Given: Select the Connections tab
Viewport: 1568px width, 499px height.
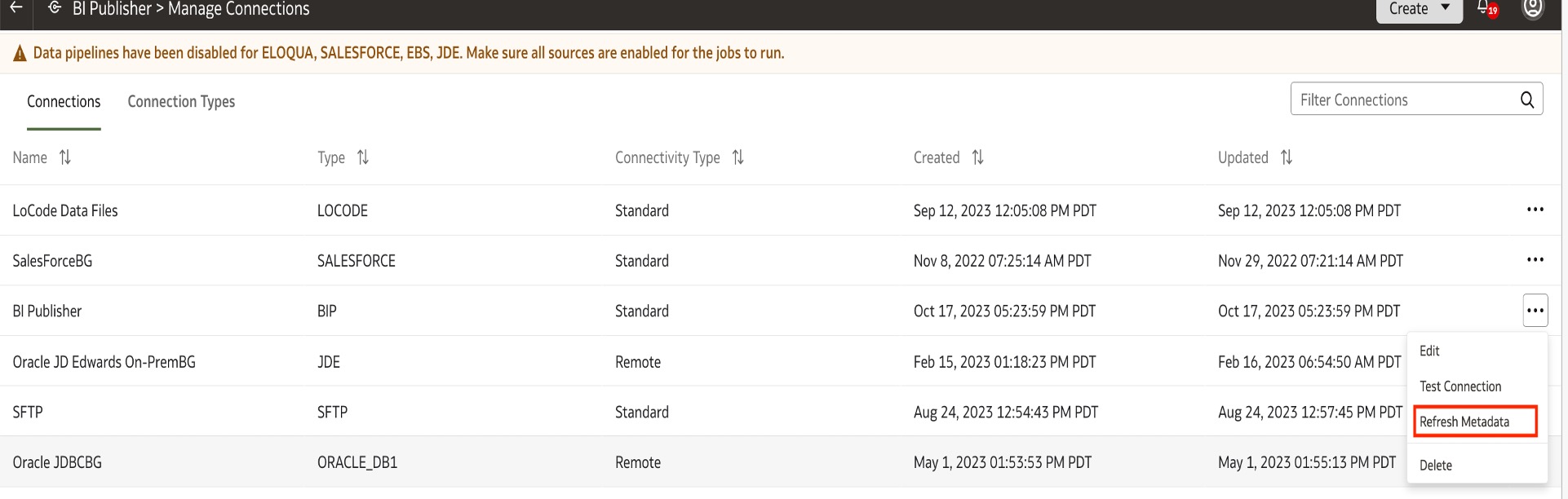Looking at the screenshot, I should point(64,101).
